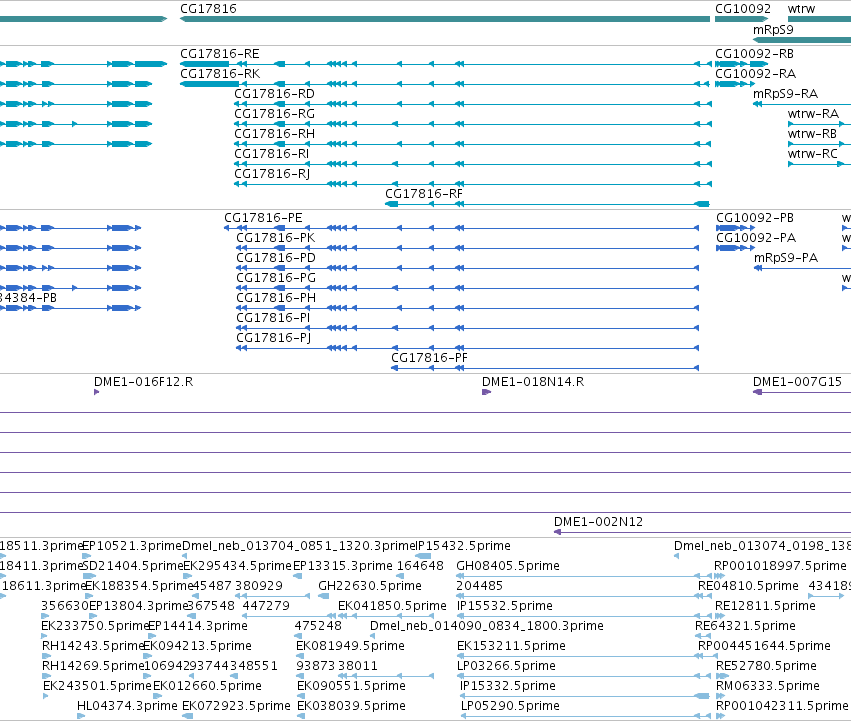Click the CG17816-PJ protein label
Screen dimensions: 851x721
pos(274,338)
